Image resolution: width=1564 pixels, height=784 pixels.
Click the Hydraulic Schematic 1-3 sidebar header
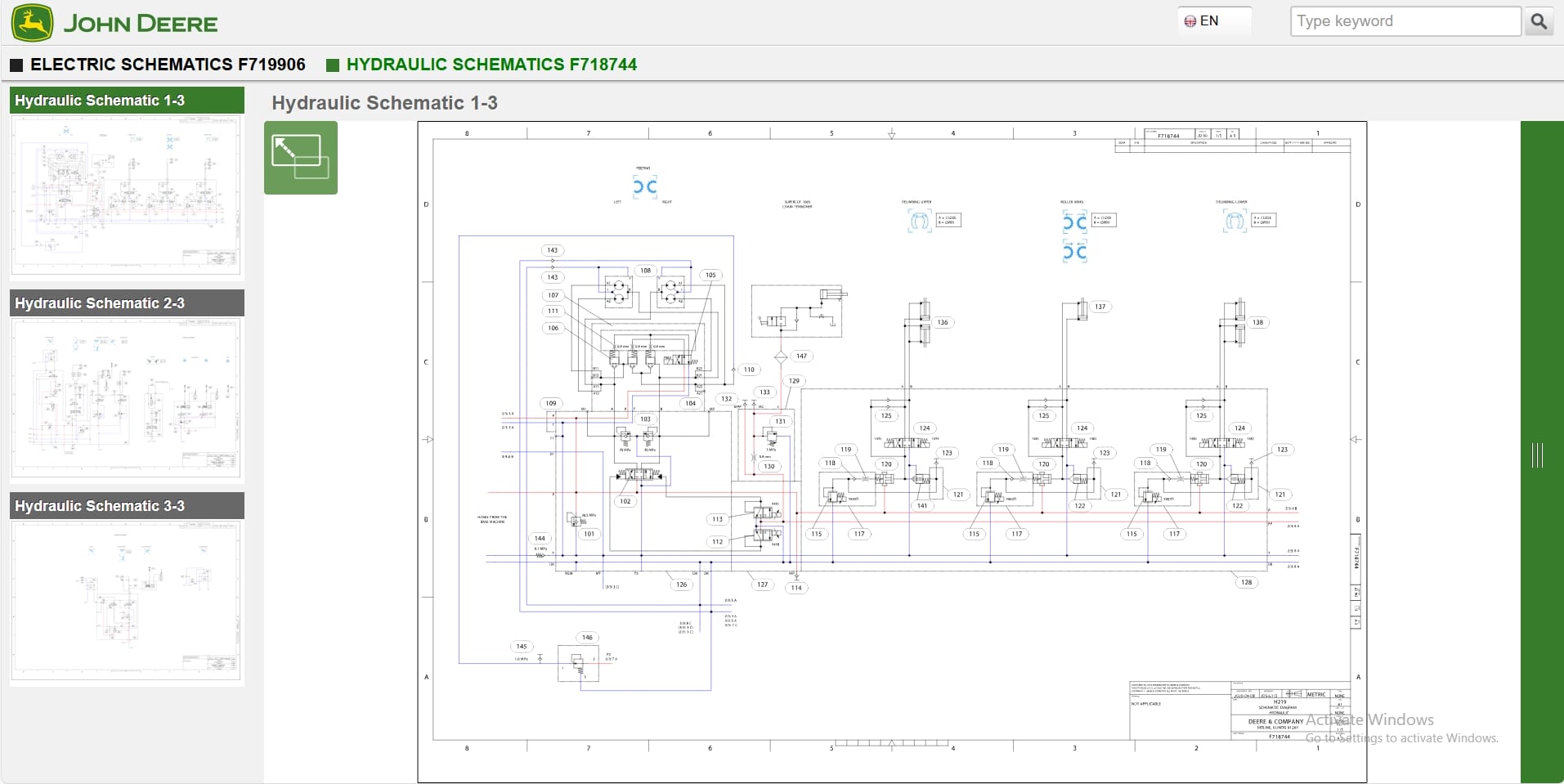(x=127, y=100)
